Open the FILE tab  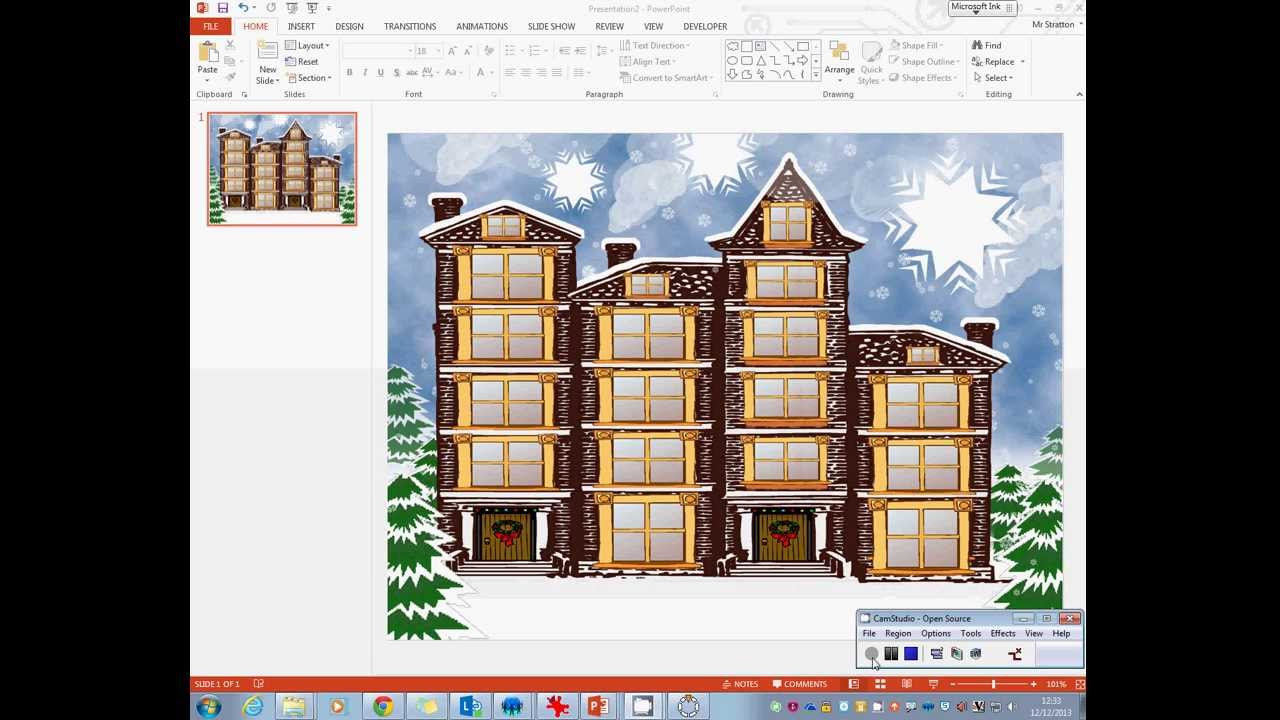[x=210, y=26]
